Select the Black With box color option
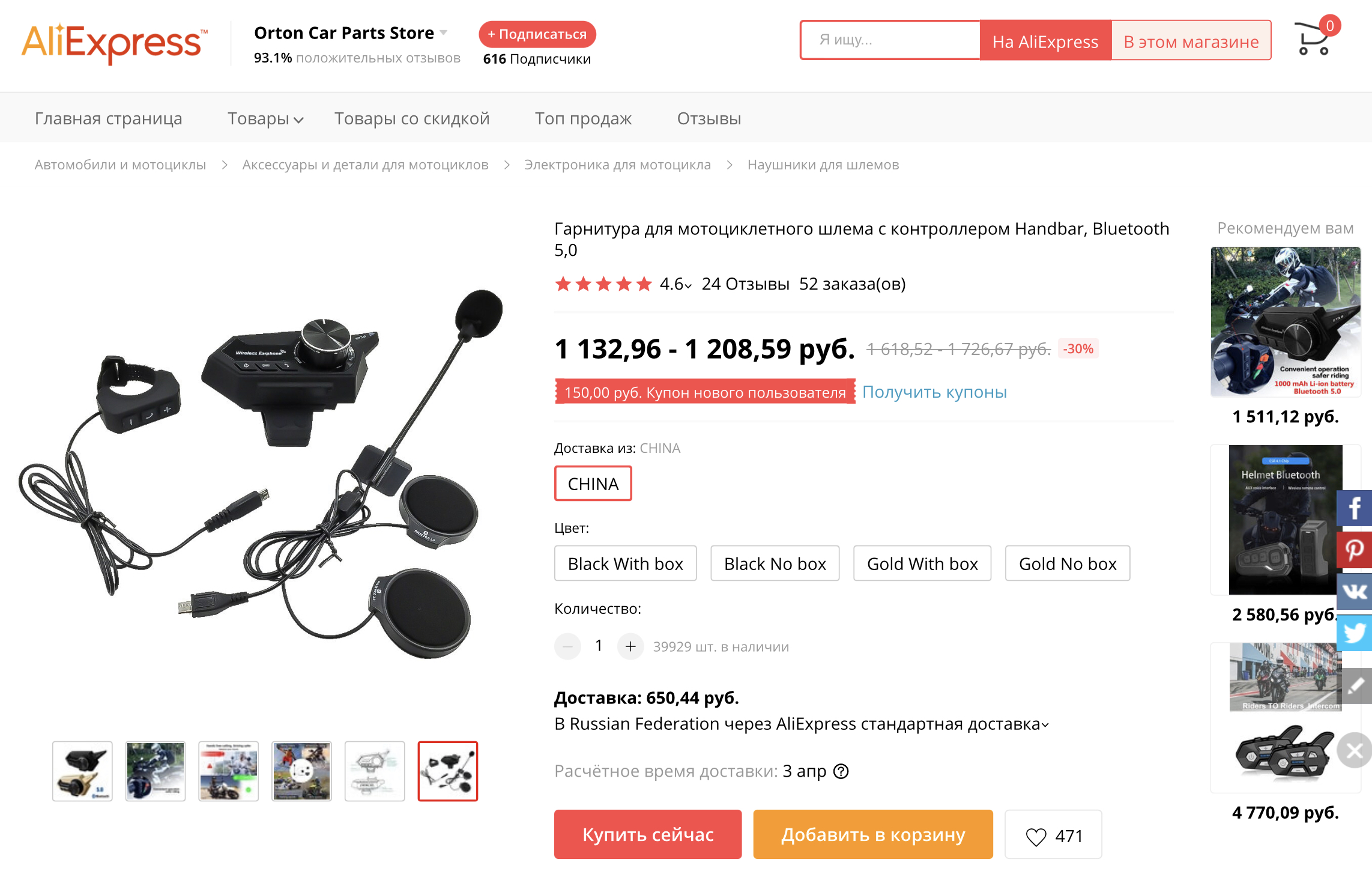The image size is (1372, 874). pyautogui.click(x=625, y=563)
